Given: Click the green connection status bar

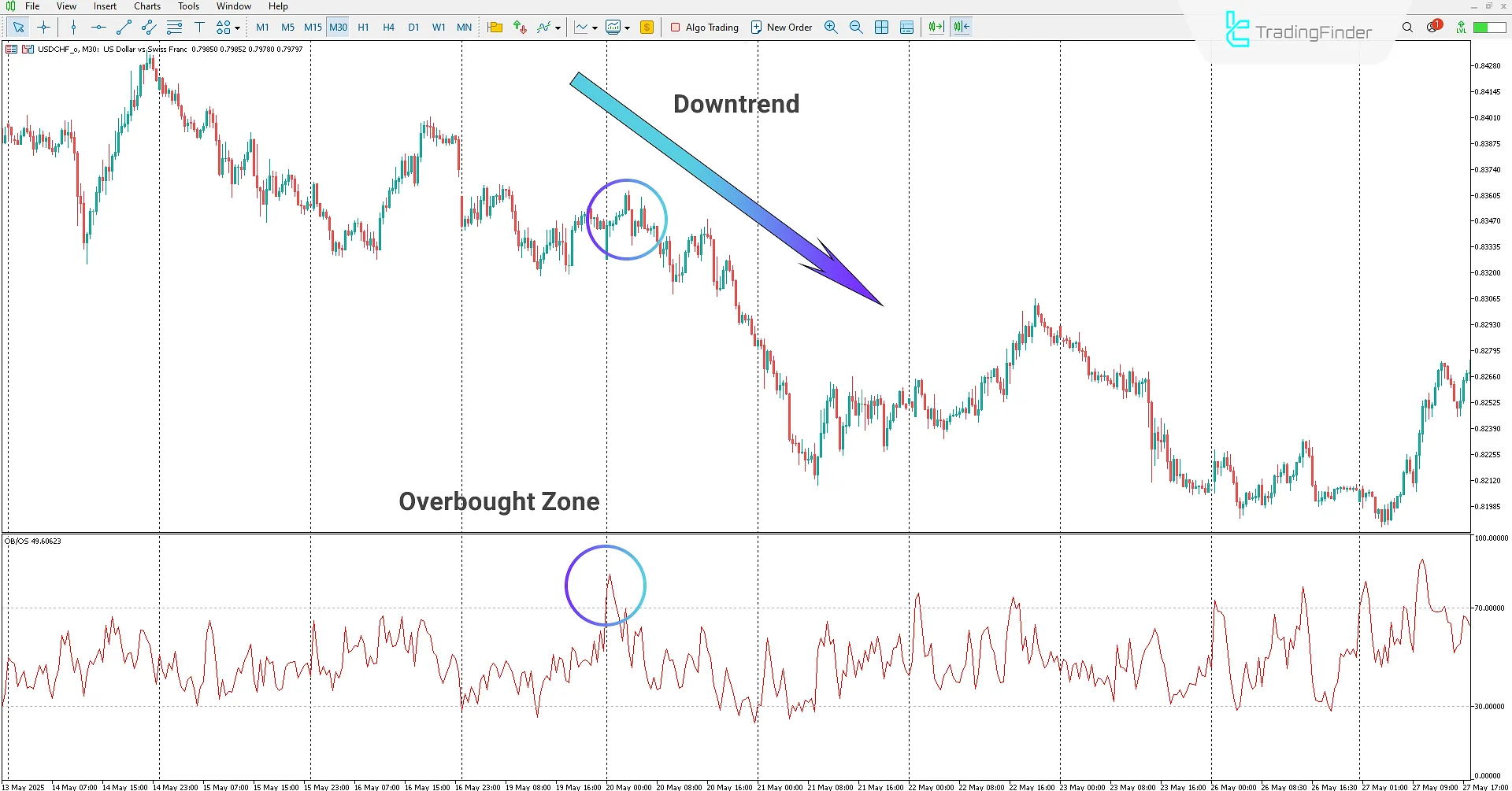Looking at the screenshot, I should [x=1491, y=26].
